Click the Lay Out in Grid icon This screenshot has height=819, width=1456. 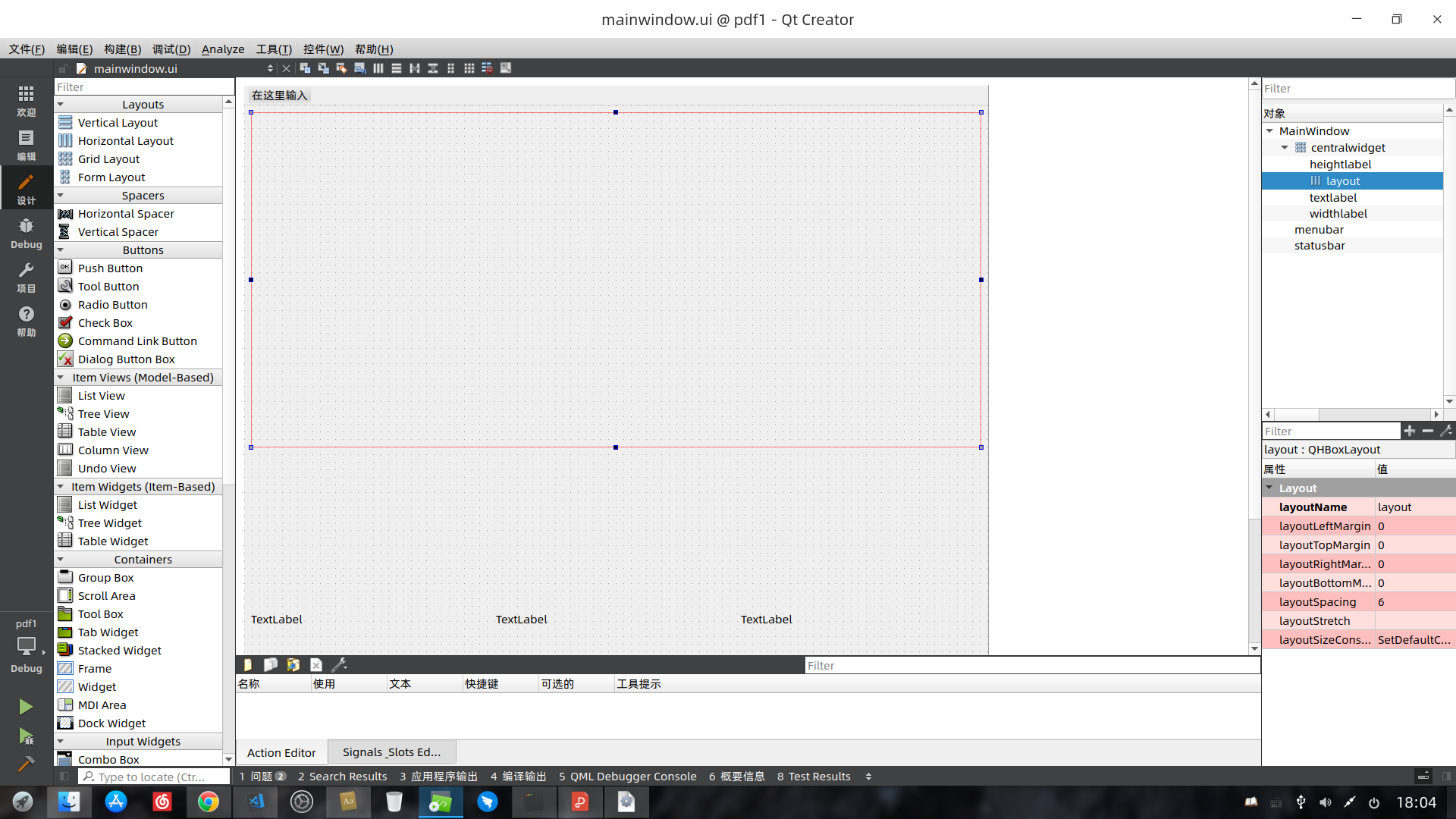click(x=469, y=68)
